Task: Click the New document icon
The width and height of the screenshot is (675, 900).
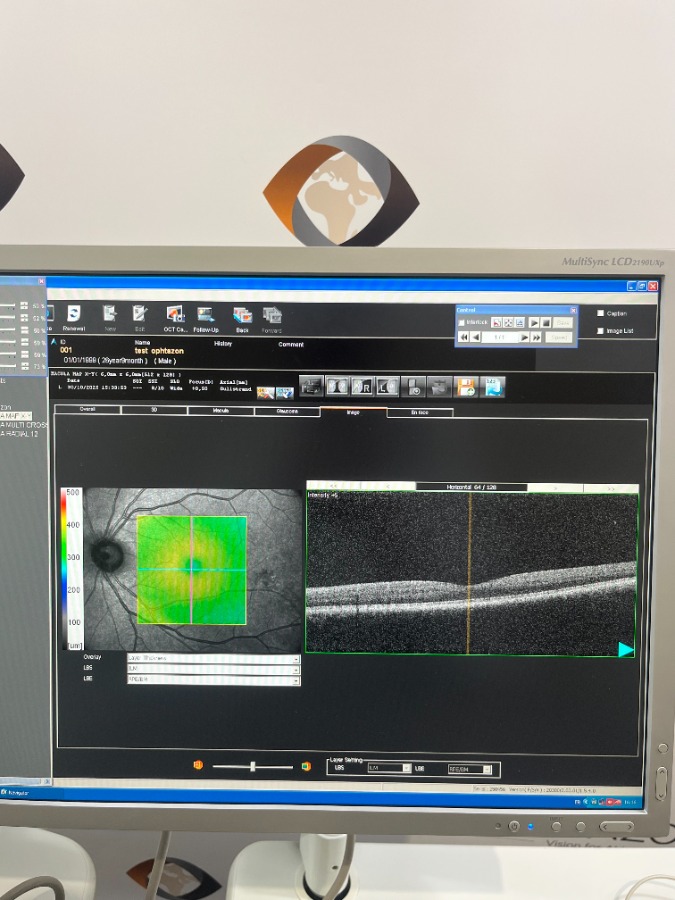Action: (110, 315)
